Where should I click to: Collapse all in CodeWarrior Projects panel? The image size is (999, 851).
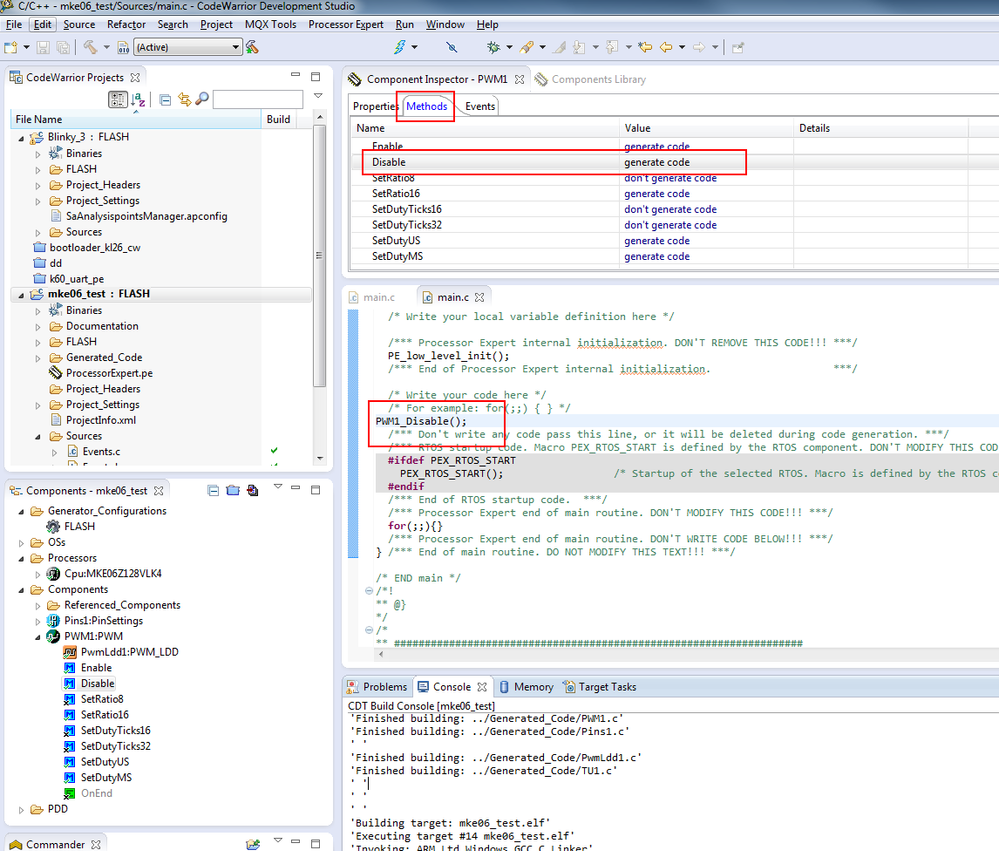pyautogui.click(x=165, y=99)
